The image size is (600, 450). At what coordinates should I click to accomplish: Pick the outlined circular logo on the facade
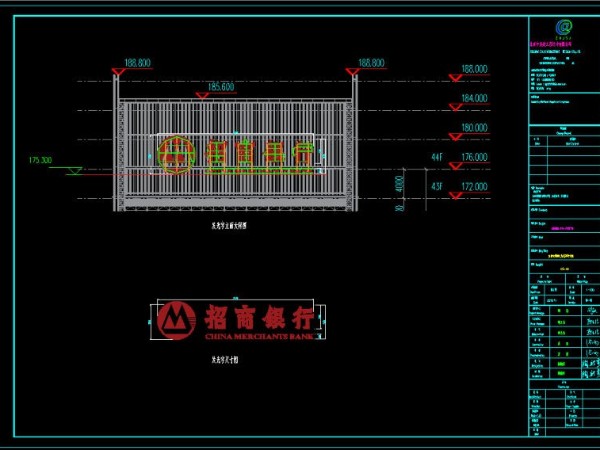[x=176, y=155]
